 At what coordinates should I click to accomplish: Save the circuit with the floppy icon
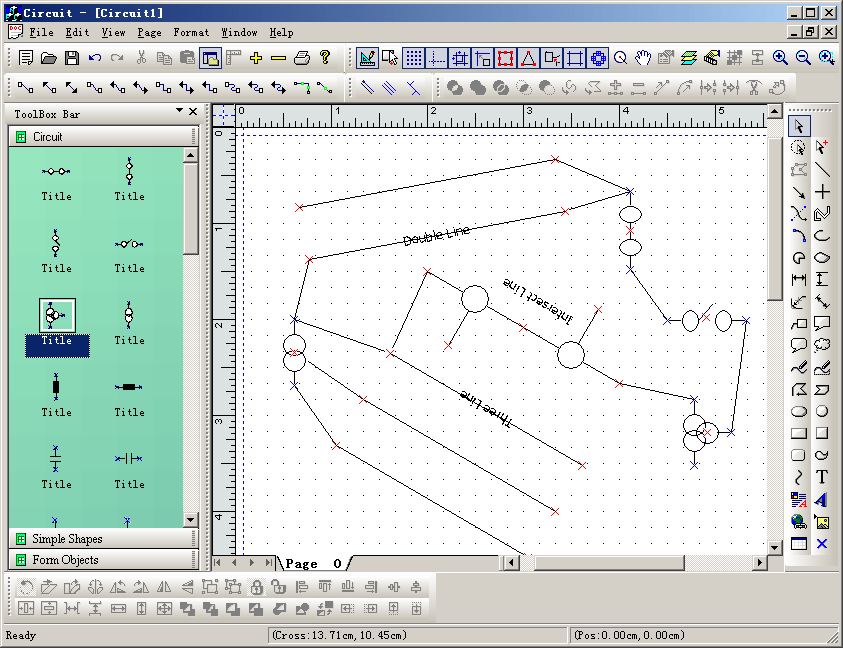(72, 58)
